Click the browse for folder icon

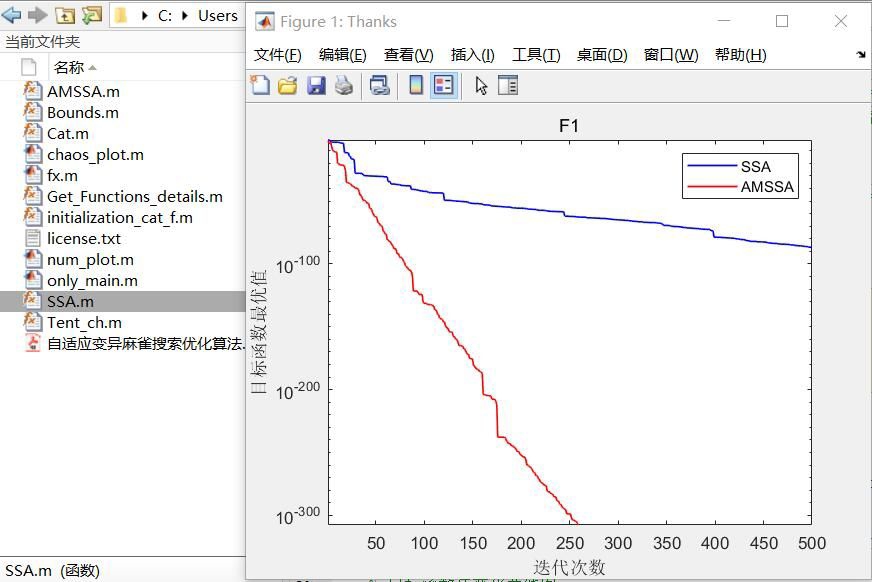[x=92, y=14]
